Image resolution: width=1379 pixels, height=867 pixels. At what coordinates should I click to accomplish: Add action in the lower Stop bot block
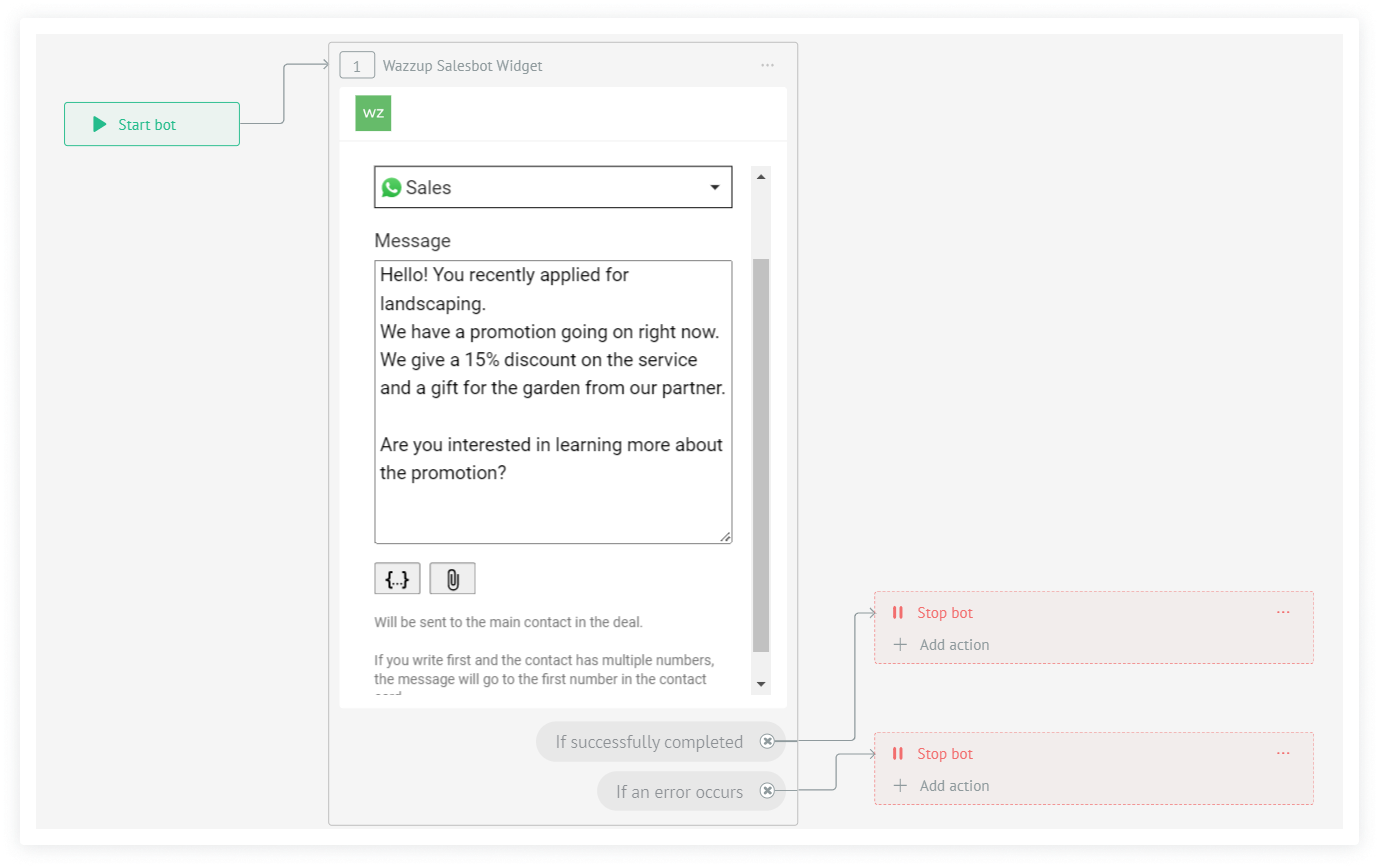coord(941,786)
